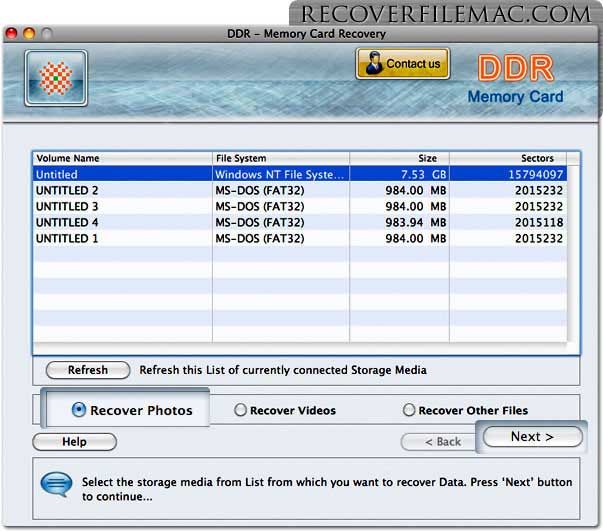Select the UNTITLED 2 volume row
Viewport: 603px width, 531px height.
(x=300, y=190)
